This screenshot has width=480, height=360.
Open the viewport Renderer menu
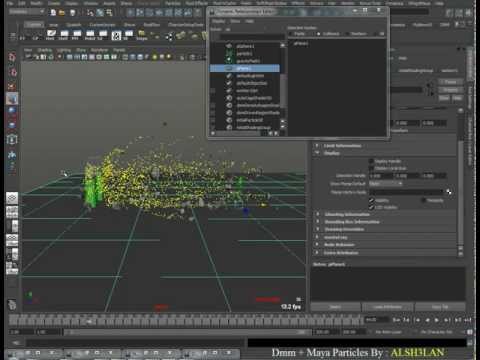pyautogui.click(x=99, y=50)
